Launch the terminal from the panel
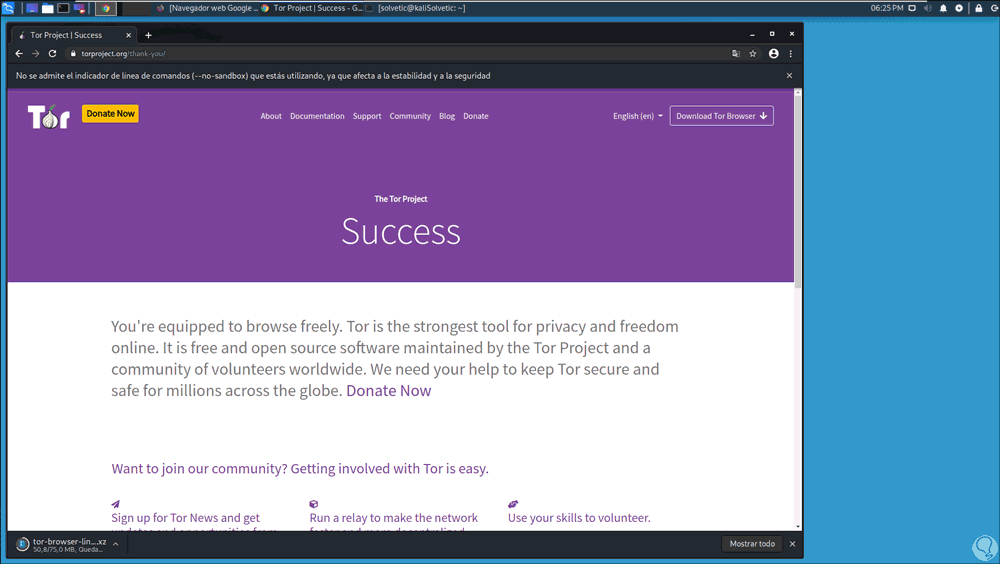This screenshot has height=564, width=1000. coord(63,8)
